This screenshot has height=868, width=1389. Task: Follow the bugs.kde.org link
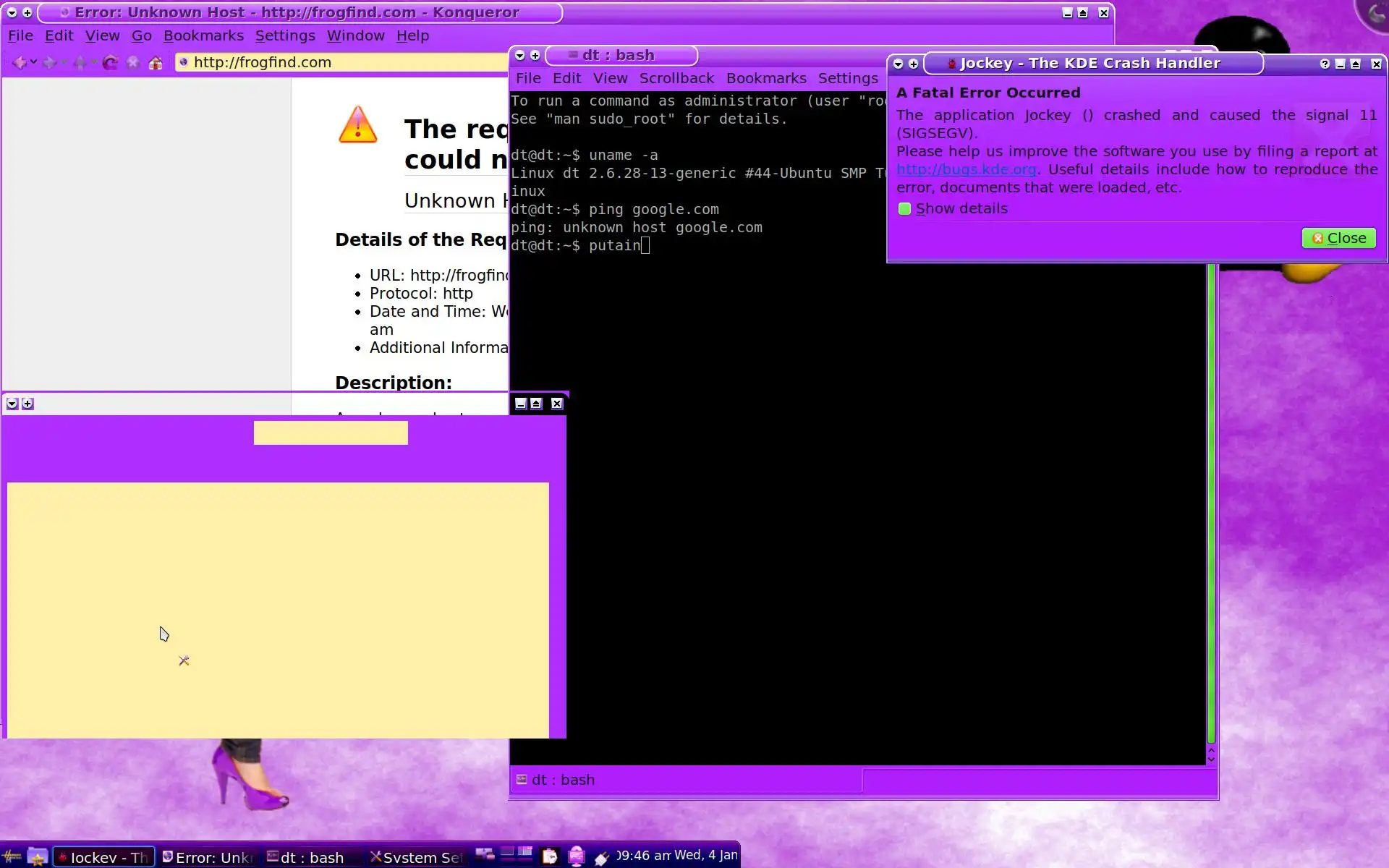(x=966, y=169)
